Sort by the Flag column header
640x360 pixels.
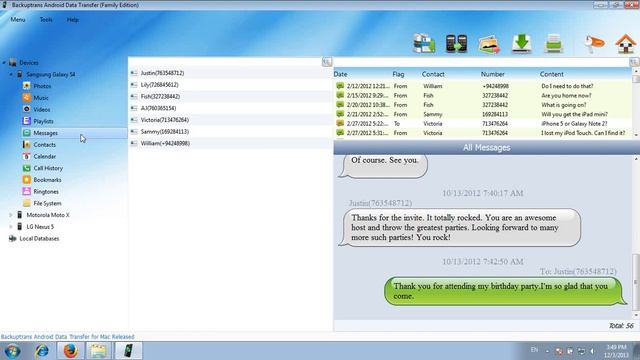[x=398, y=74]
